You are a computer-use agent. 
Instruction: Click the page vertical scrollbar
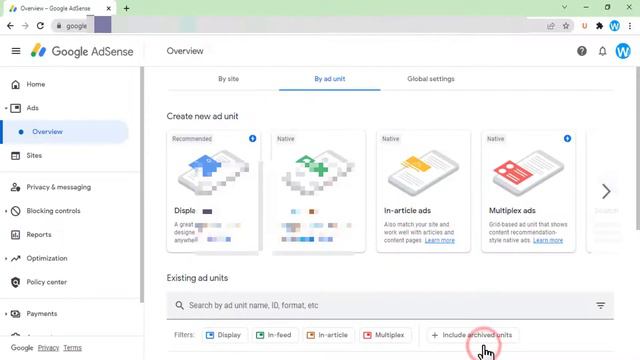pos(638,148)
